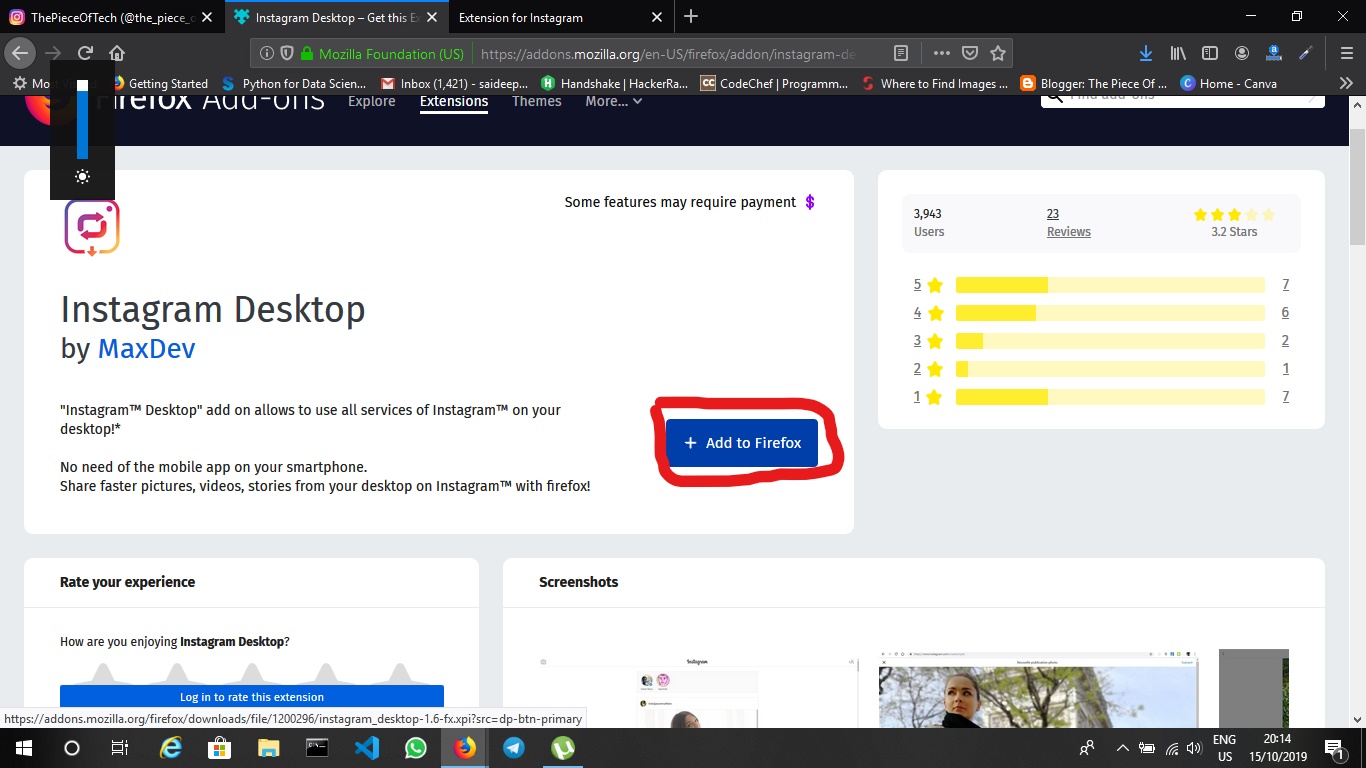Open Firefox account icon in toolbar
1366x768 pixels.
click(x=1242, y=53)
